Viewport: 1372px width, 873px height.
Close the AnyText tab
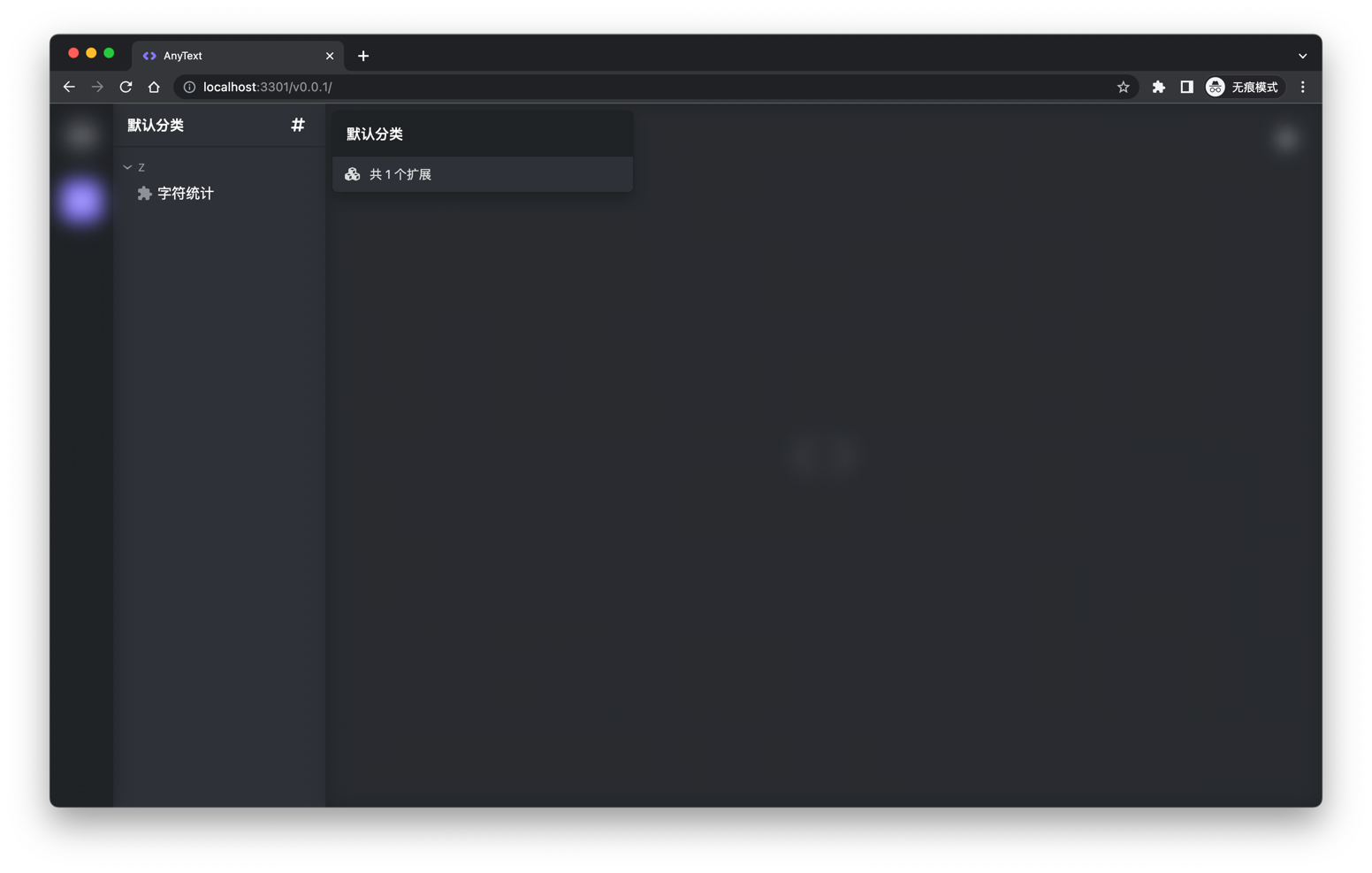pyautogui.click(x=330, y=56)
